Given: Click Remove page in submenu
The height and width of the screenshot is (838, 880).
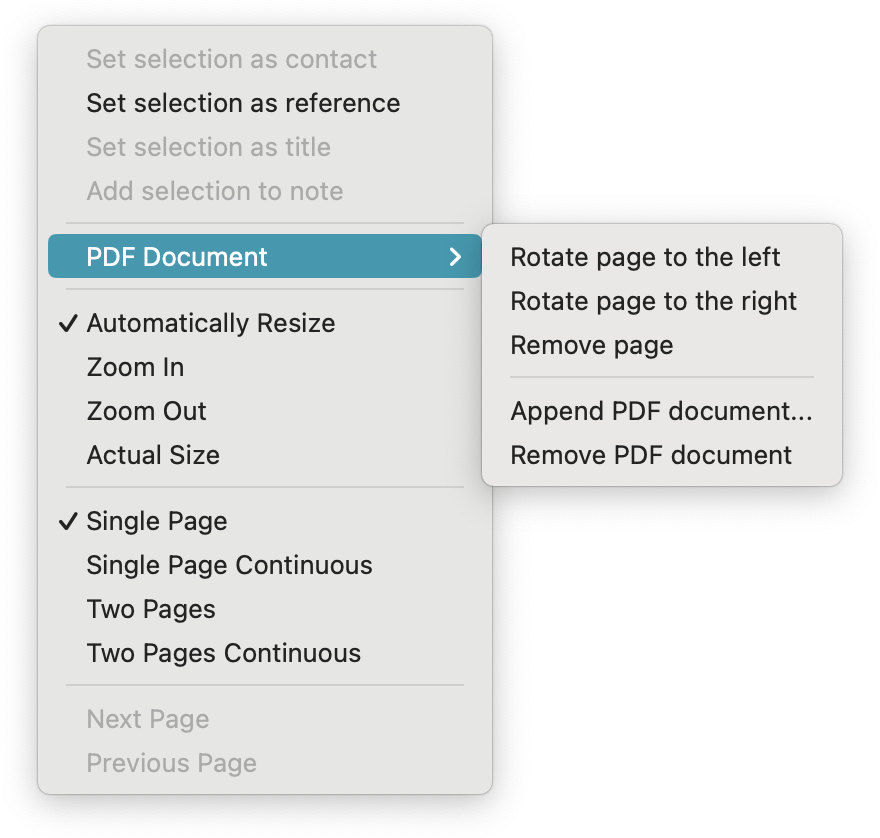Looking at the screenshot, I should tap(591, 345).
